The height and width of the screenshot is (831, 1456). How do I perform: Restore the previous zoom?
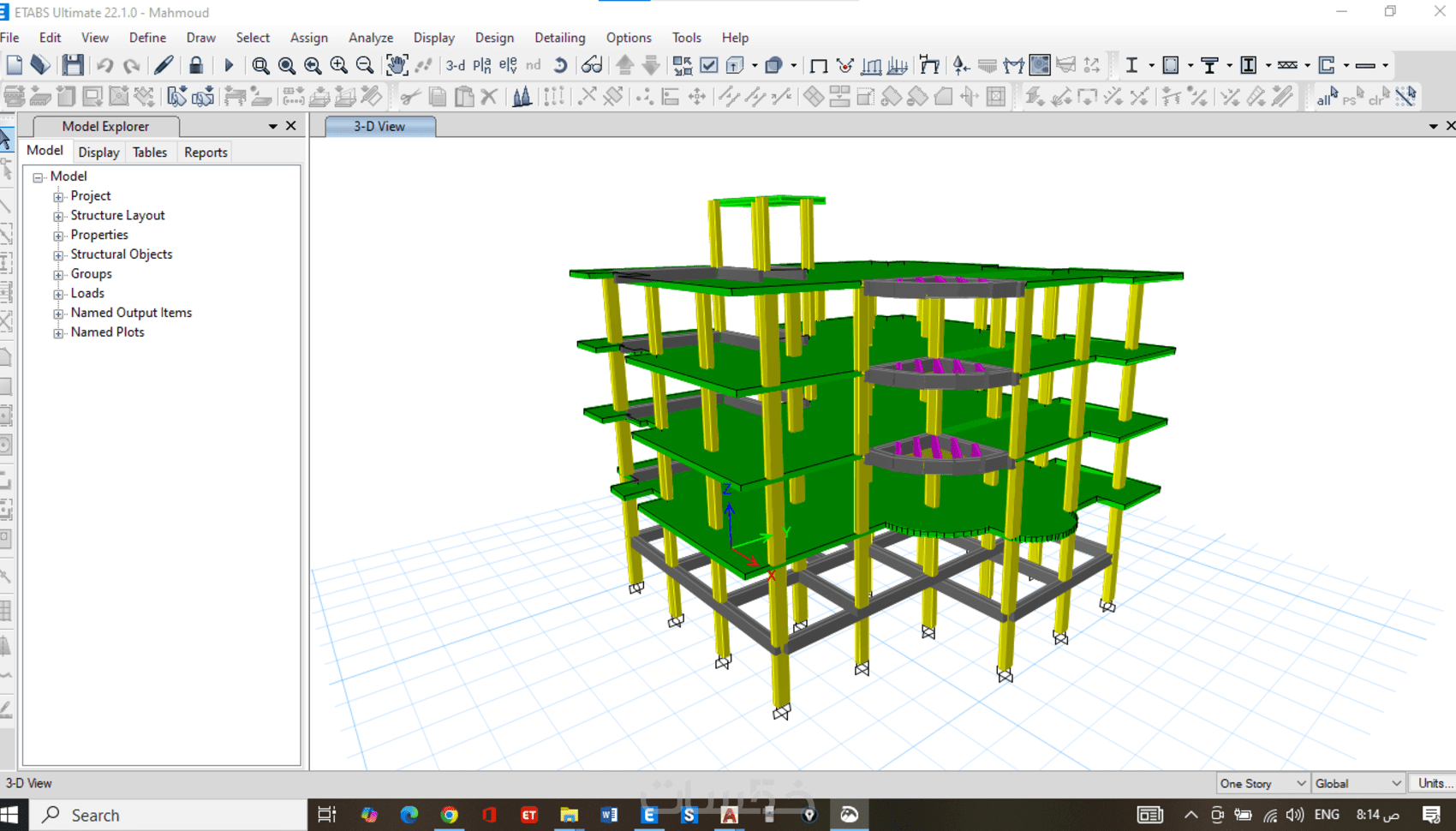pyautogui.click(x=313, y=65)
